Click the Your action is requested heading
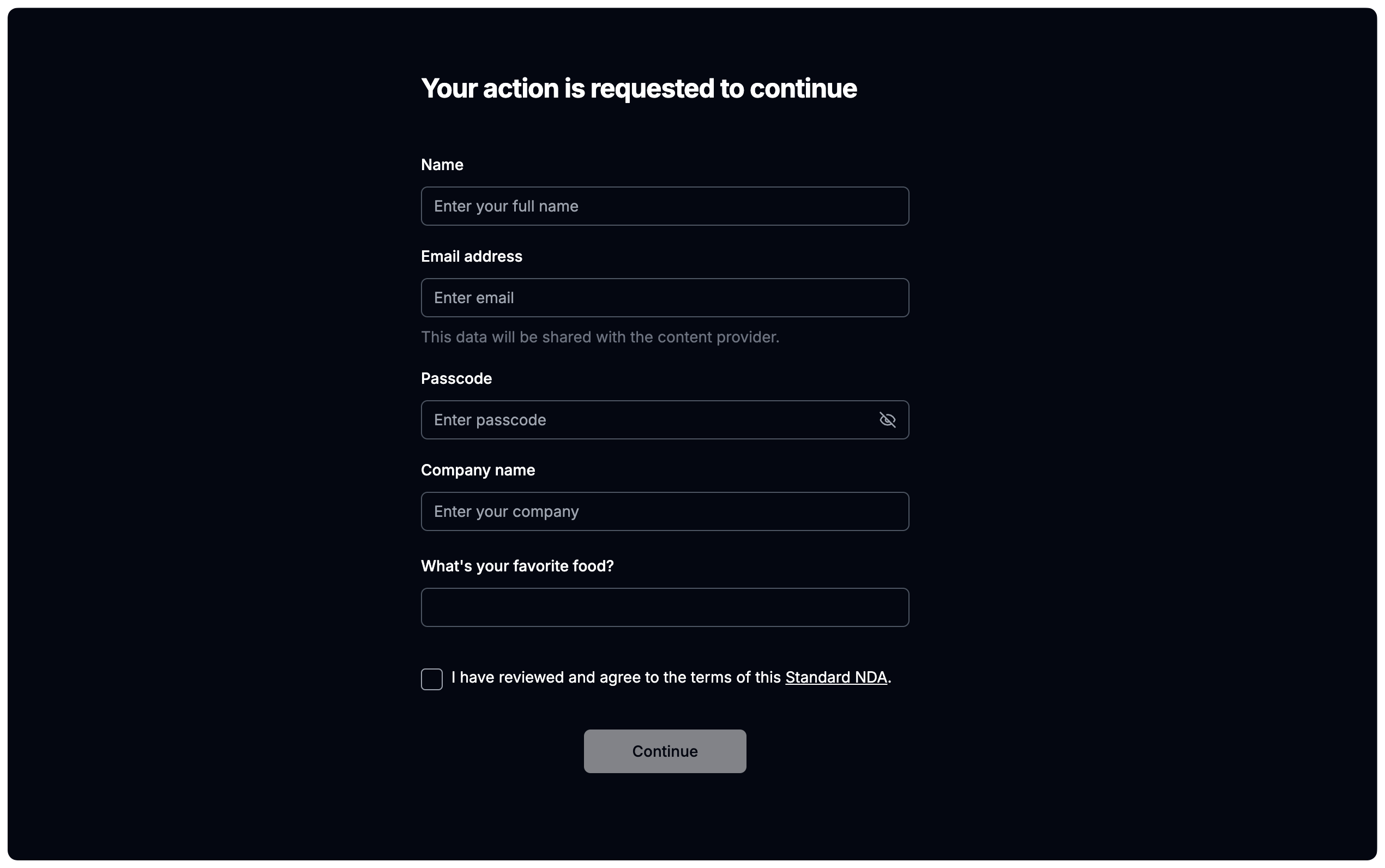Viewport: 1385px width, 868px height. tap(639, 88)
